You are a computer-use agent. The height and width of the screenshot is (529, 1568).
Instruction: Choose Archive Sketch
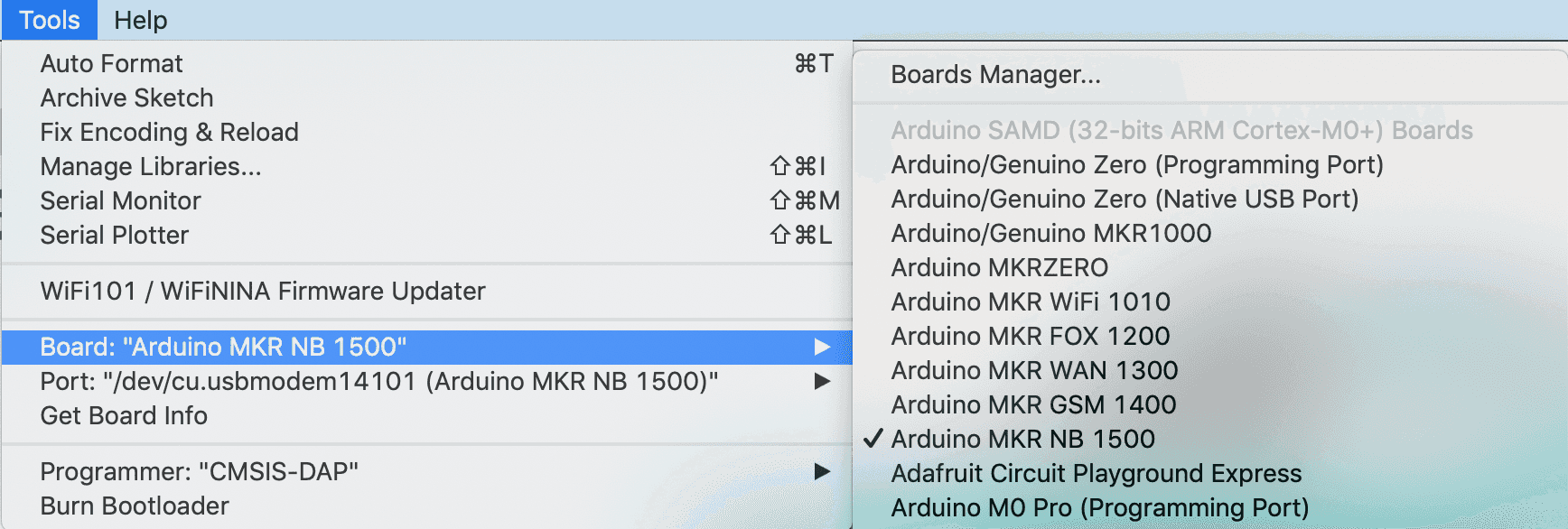(x=126, y=98)
